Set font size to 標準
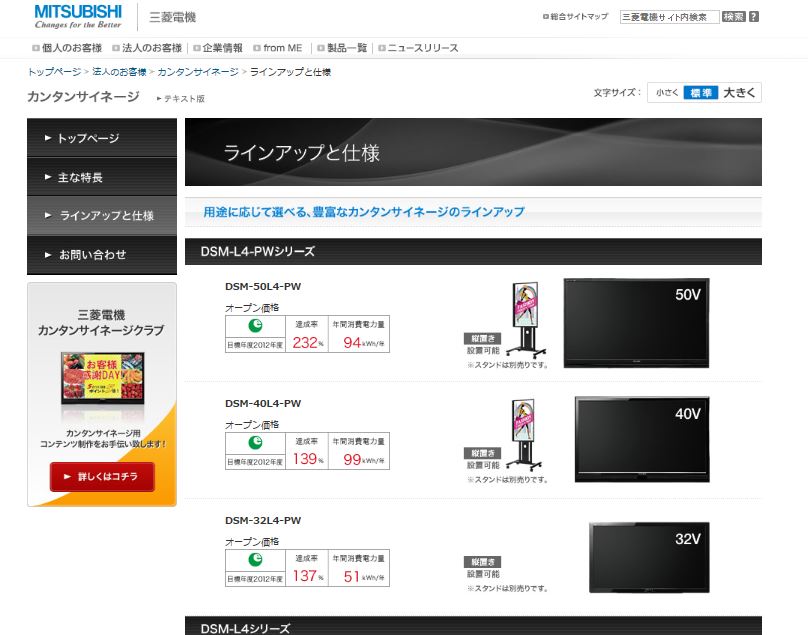Screen dimensions: 808x635 (x=700, y=93)
